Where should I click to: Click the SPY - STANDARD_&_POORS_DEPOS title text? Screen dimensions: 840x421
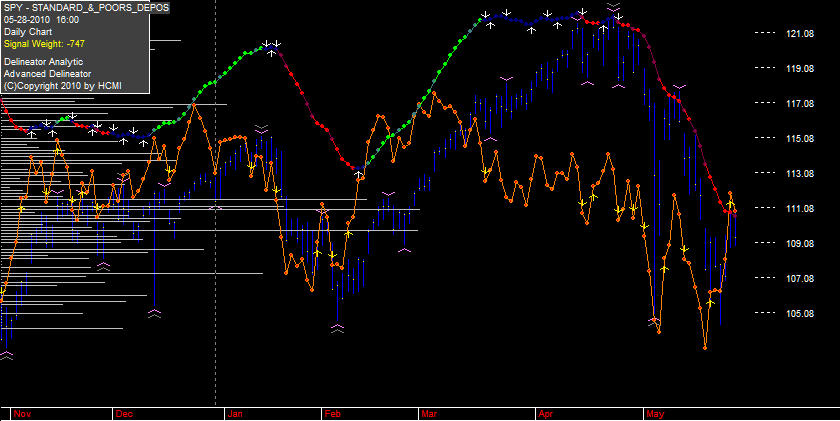coord(86,7)
